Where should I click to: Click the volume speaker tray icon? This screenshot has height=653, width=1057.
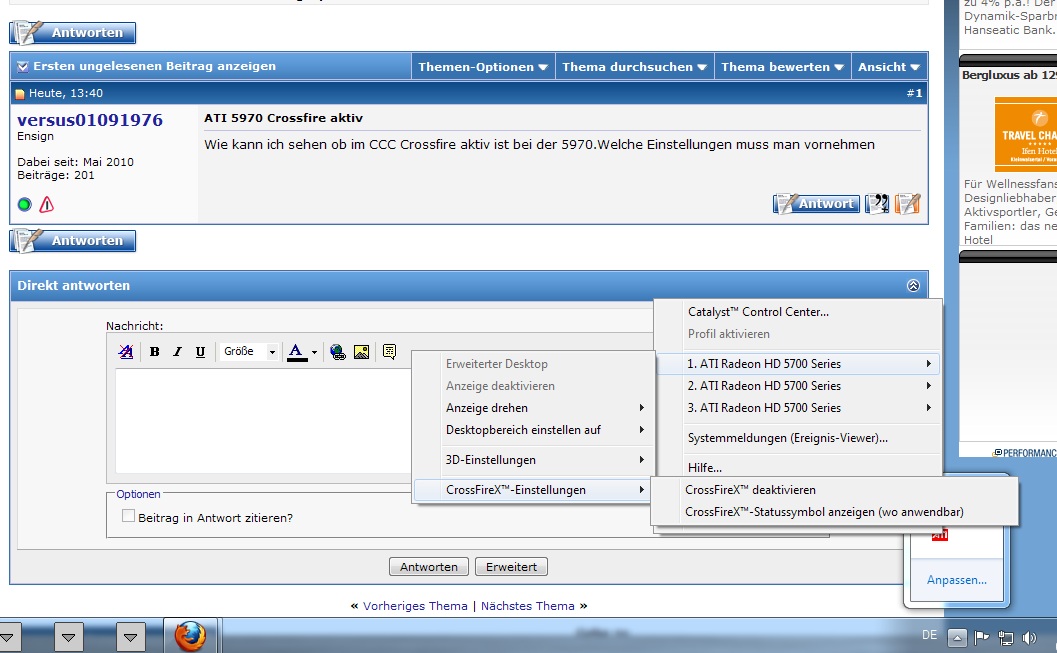click(x=1029, y=637)
